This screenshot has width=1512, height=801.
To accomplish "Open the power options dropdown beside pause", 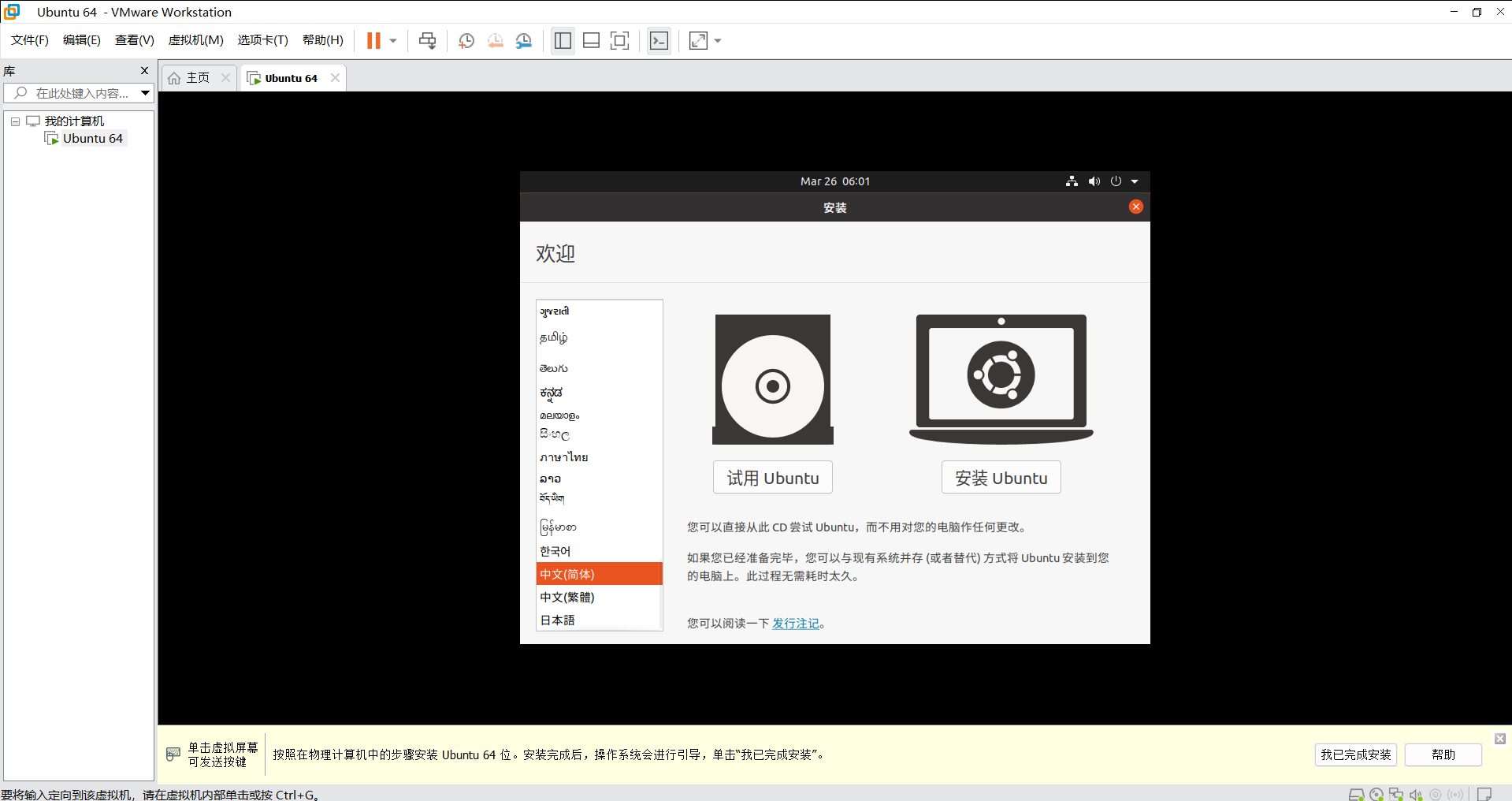I will coord(393,41).
